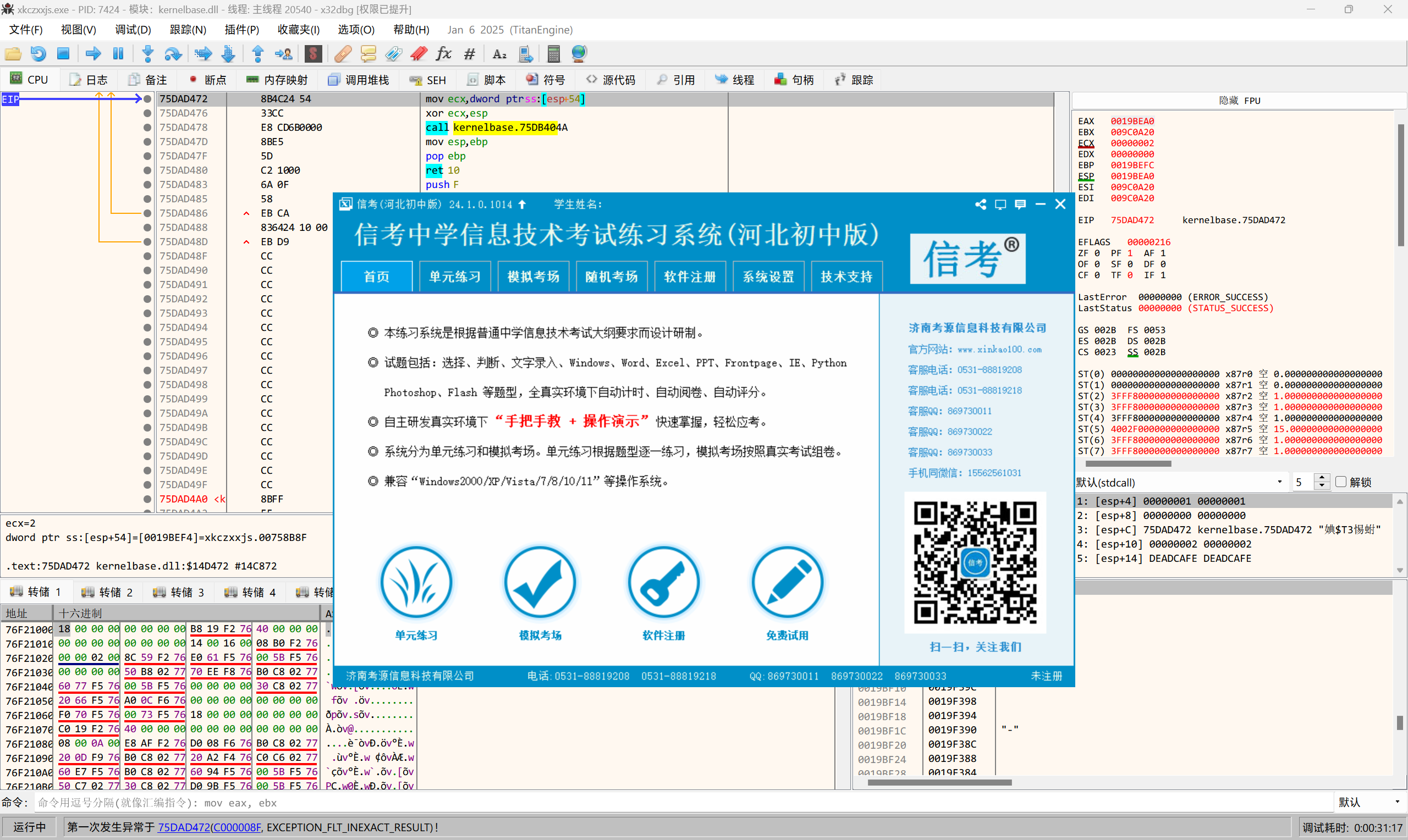Switch to the 内存映射 tab

point(277,80)
